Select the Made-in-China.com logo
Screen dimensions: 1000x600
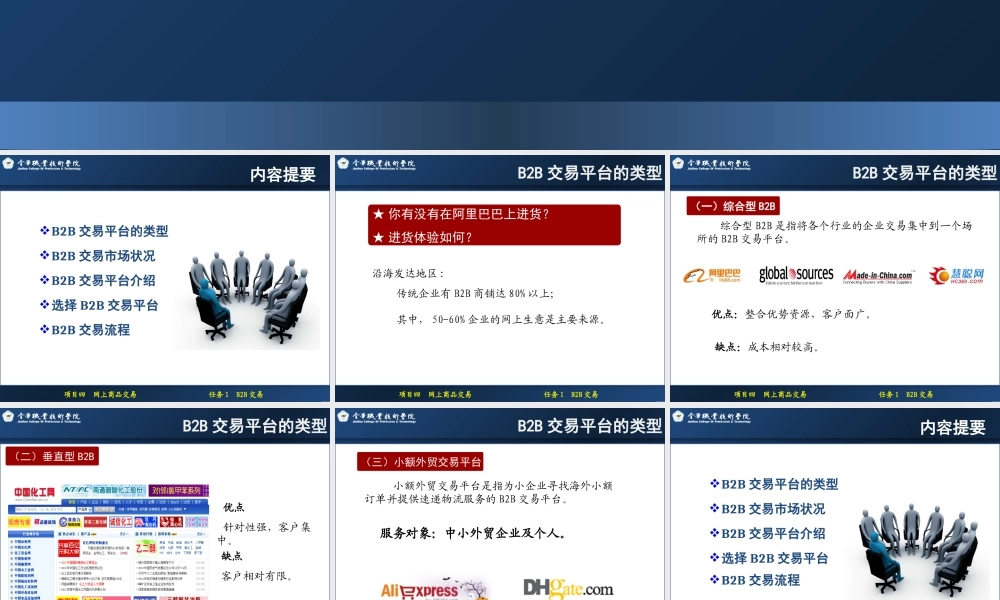877,276
